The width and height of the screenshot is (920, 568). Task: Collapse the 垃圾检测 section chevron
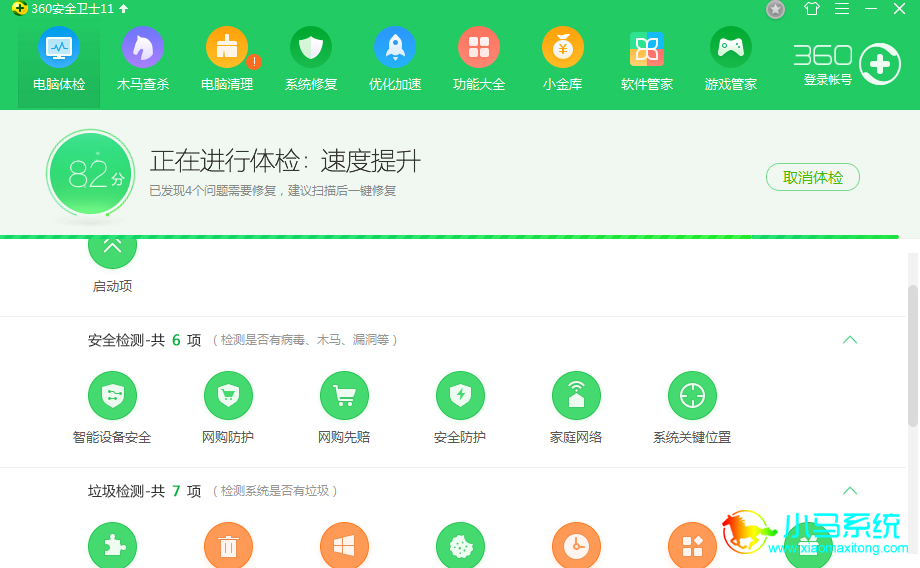(x=850, y=491)
